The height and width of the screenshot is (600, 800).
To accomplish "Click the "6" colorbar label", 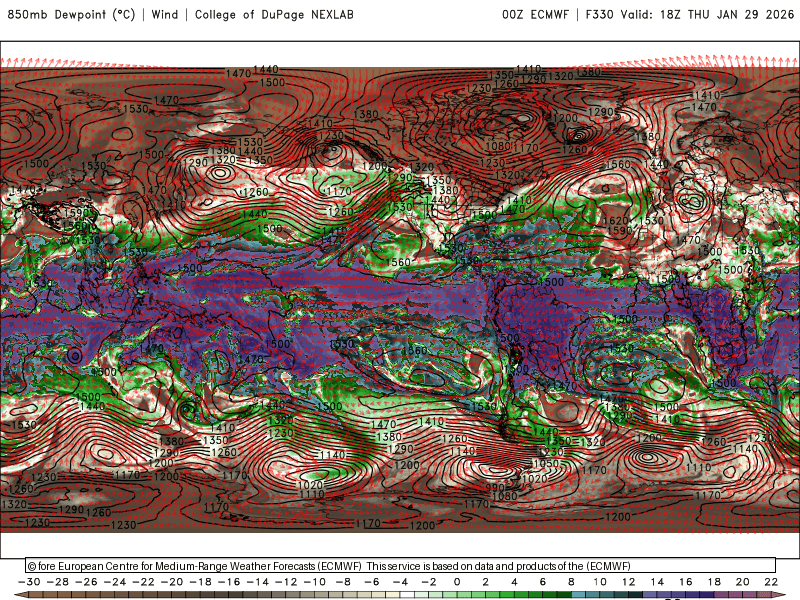I will (x=543, y=582).
